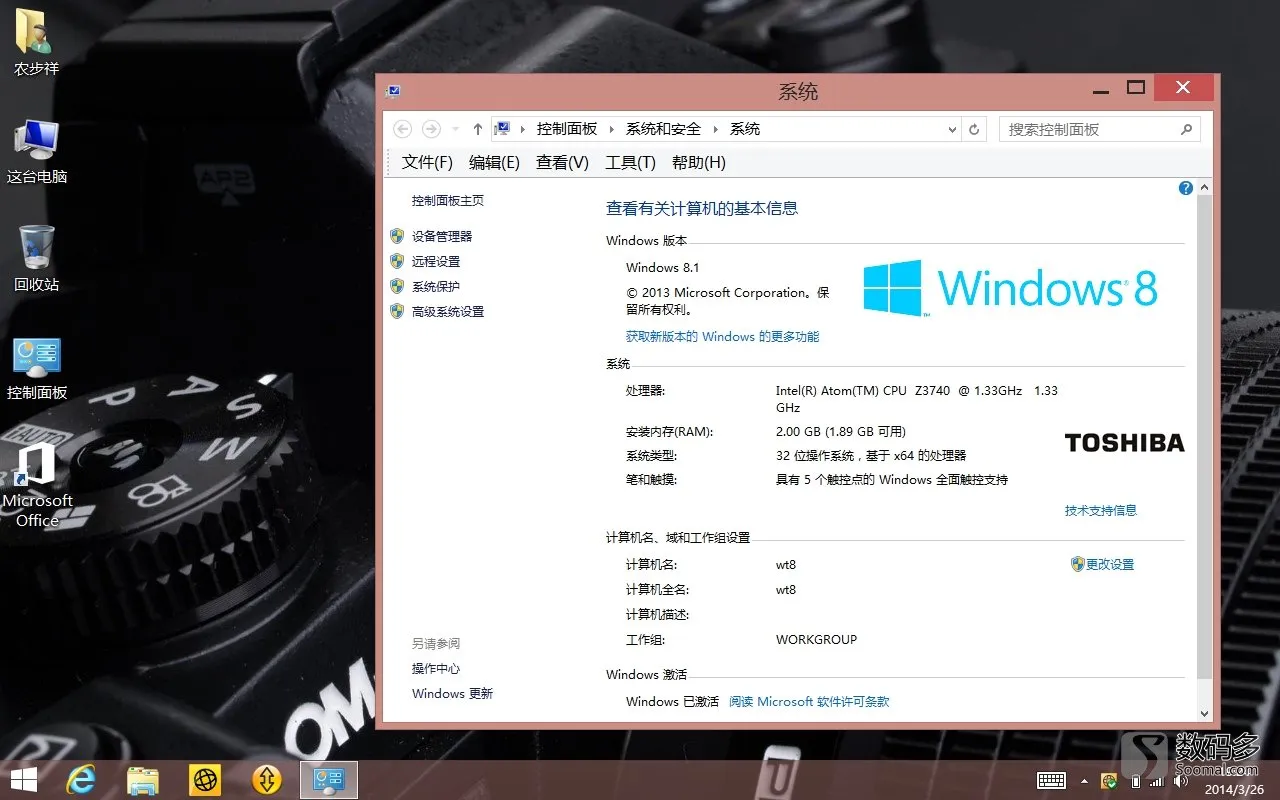The width and height of the screenshot is (1280, 800).
Task: Open 系统保护
Action: pyautogui.click(x=436, y=286)
